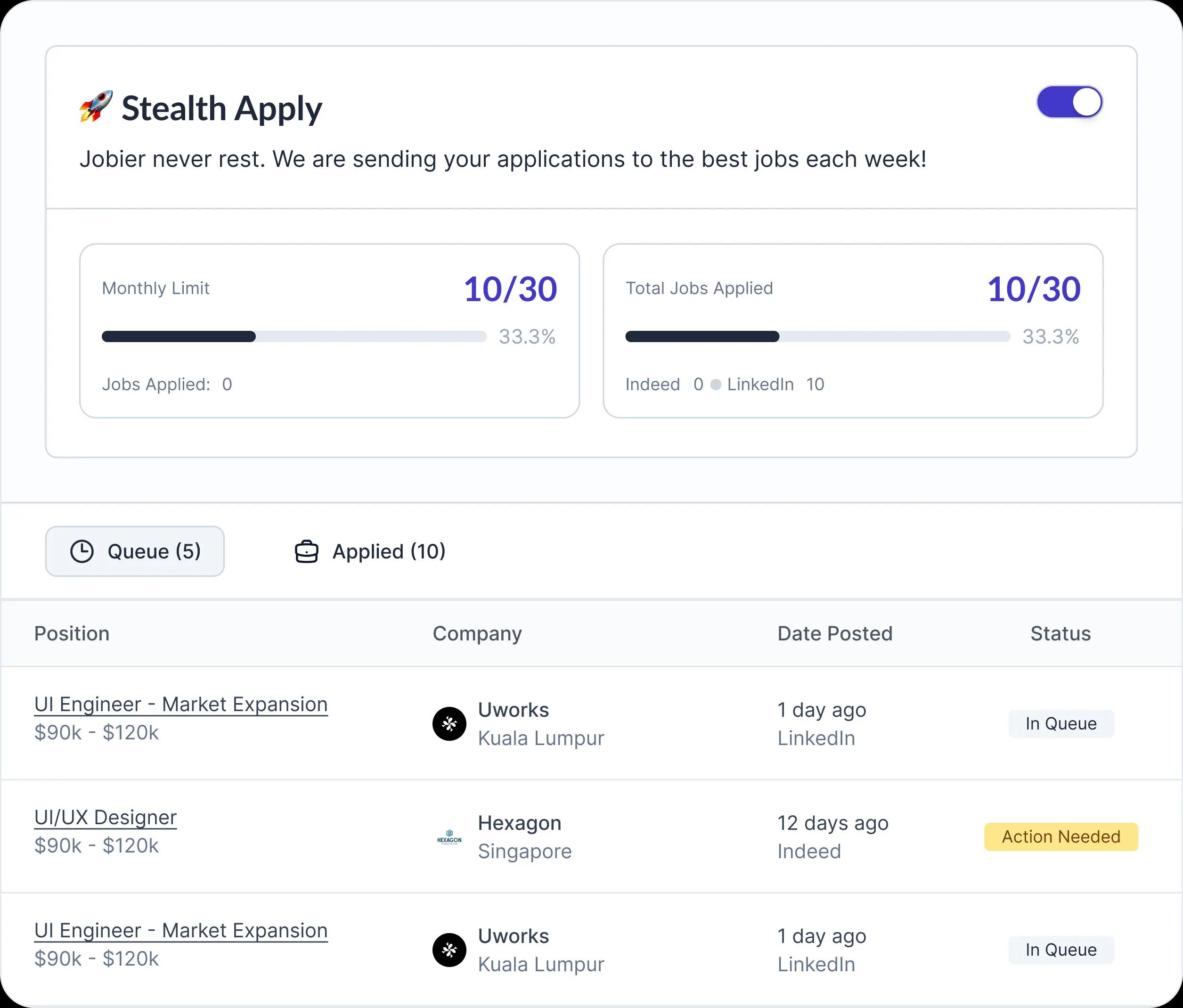Switch to the Applied (10) tab
Image resolution: width=1183 pixels, height=1008 pixels.
point(370,552)
